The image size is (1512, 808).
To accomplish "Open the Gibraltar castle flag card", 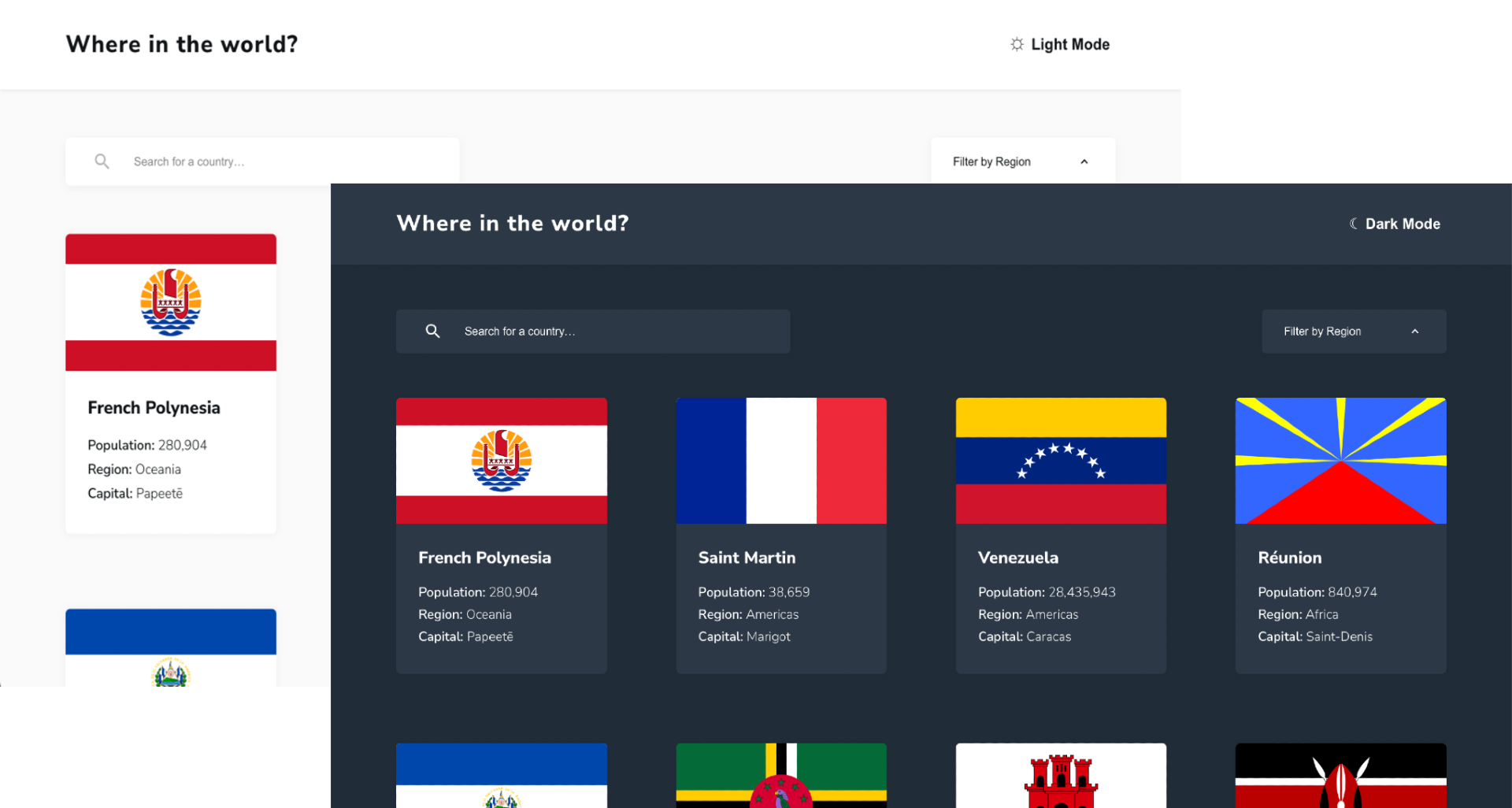I will click(1061, 776).
